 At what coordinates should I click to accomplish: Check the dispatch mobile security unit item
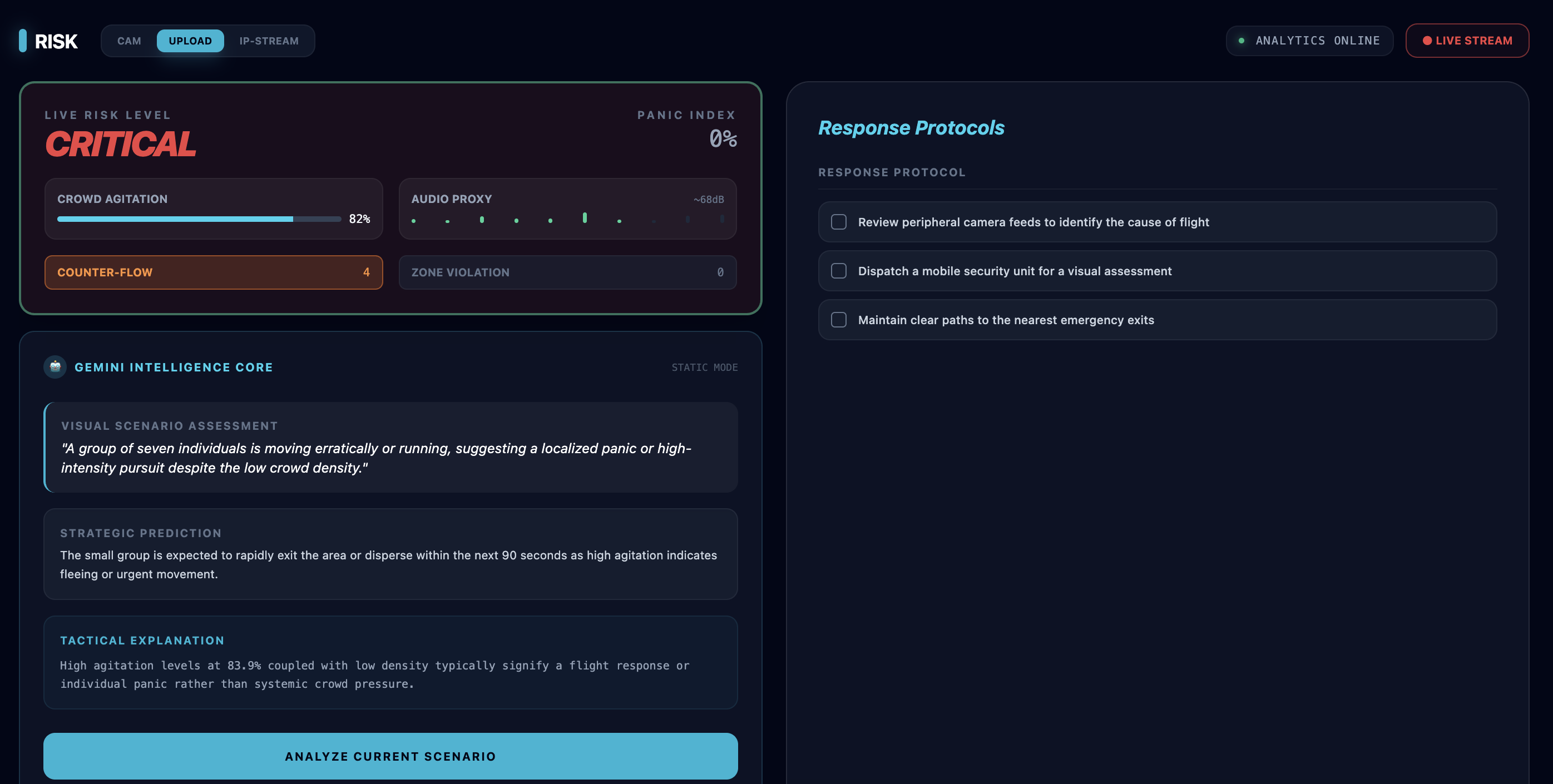[x=839, y=271]
